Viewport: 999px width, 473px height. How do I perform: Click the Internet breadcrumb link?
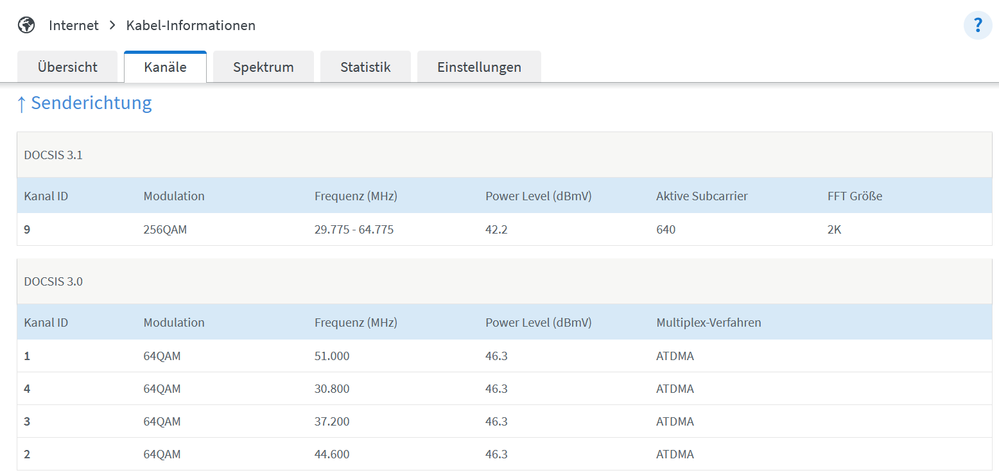[x=74, y=25]
